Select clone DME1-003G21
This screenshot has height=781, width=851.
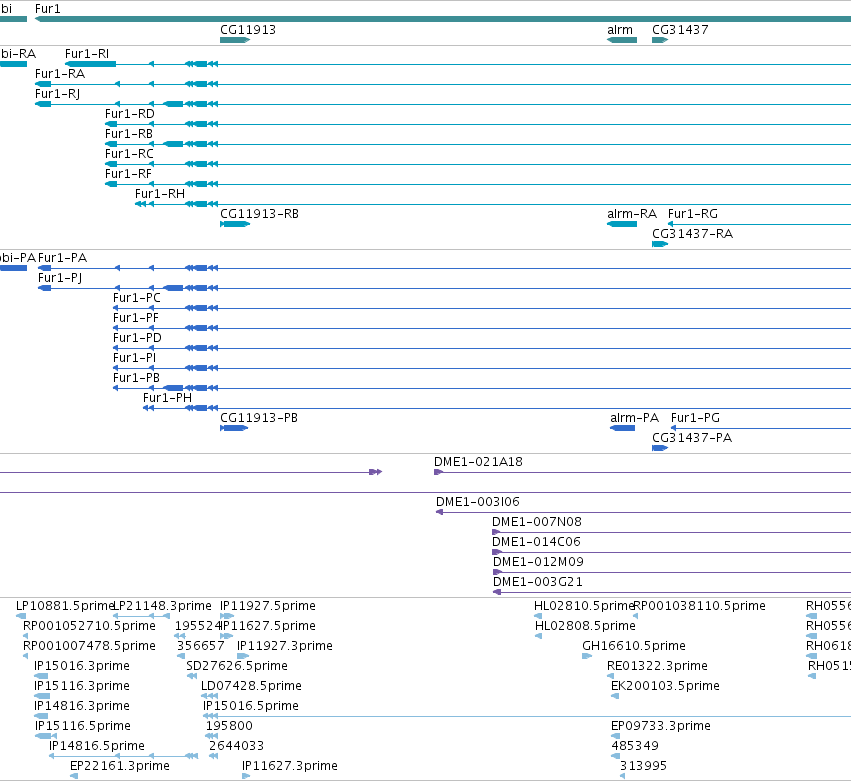[x=672, y=592]
